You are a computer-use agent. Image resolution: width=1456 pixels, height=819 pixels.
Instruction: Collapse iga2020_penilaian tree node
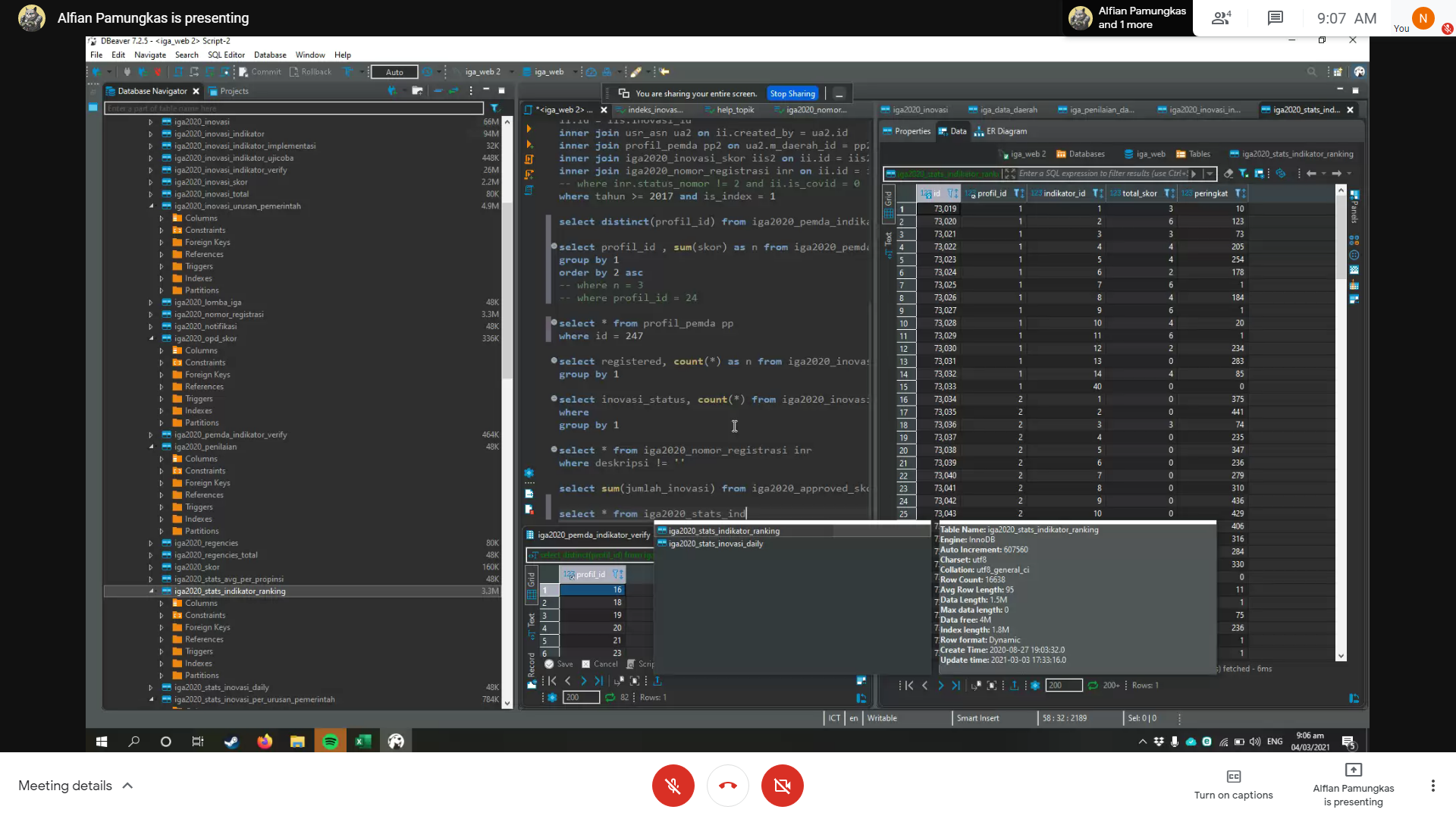click(x=150, y=447)
